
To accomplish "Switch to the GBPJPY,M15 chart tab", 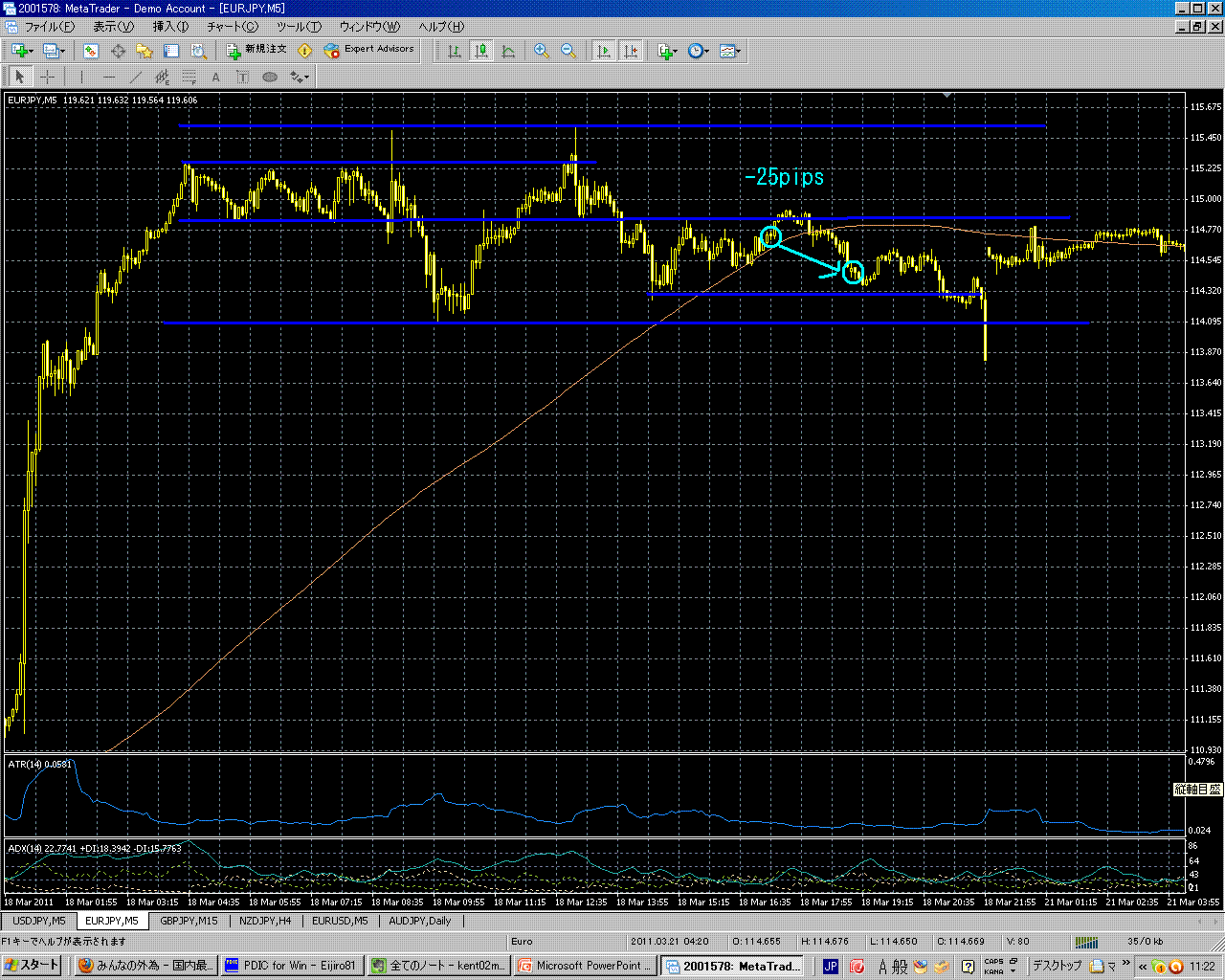I will (189, 921).
